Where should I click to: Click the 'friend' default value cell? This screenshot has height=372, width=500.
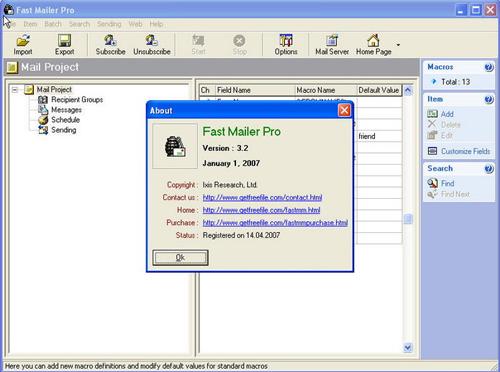tap(379, 136)
